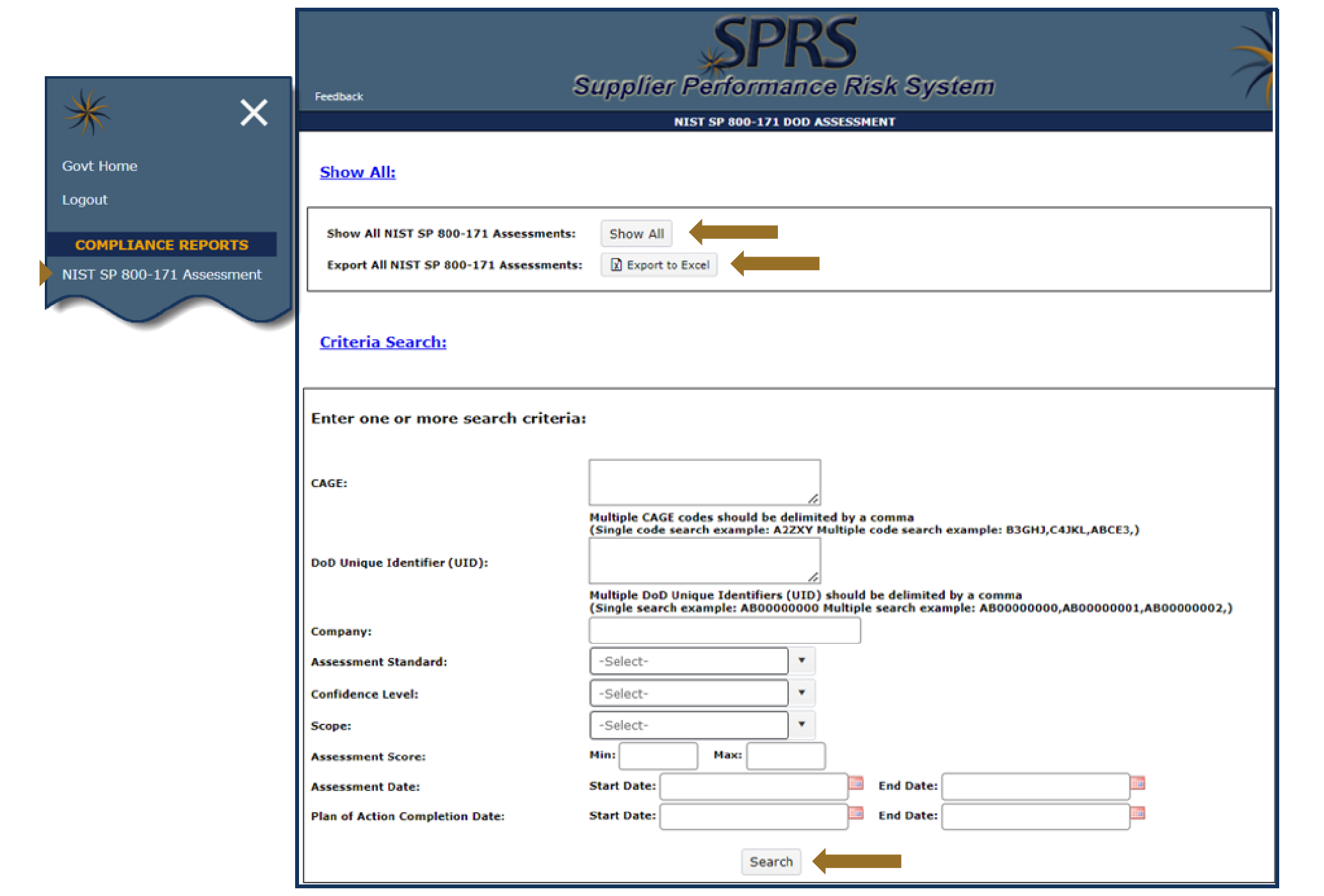
Task: Click the Assessment Date Start Date field
Action: pyautogui.click(x=754, y=787)
